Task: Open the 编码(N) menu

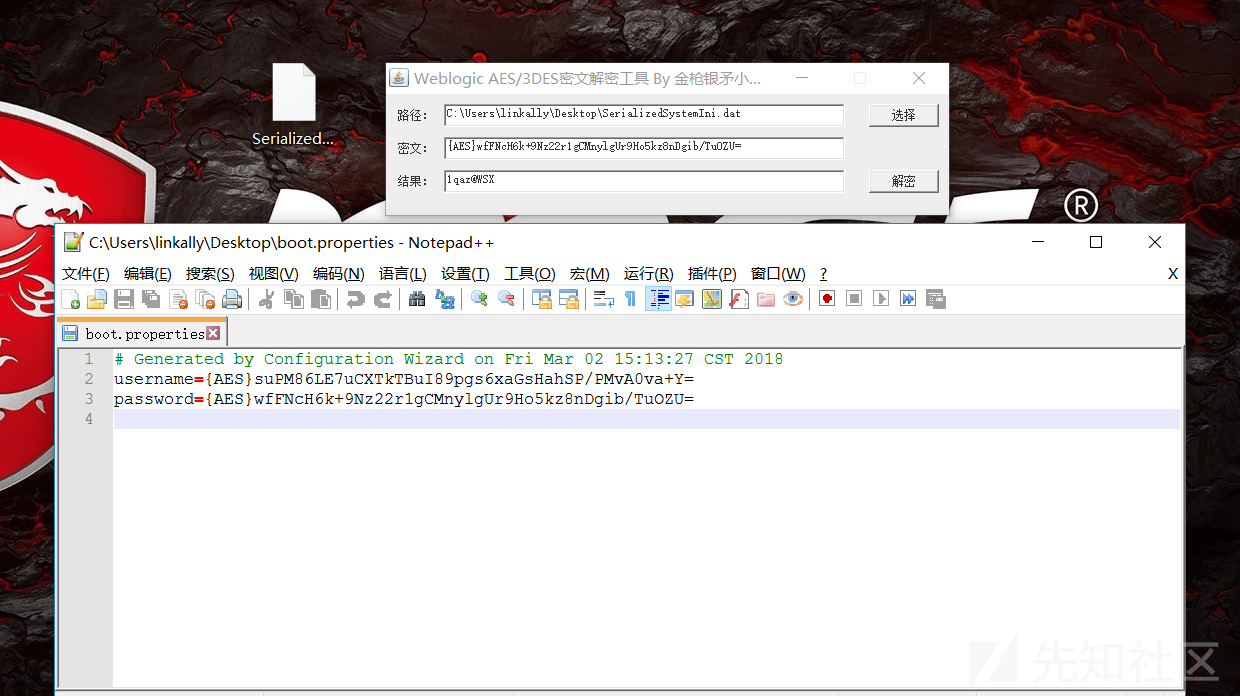Action: [339, 274]
